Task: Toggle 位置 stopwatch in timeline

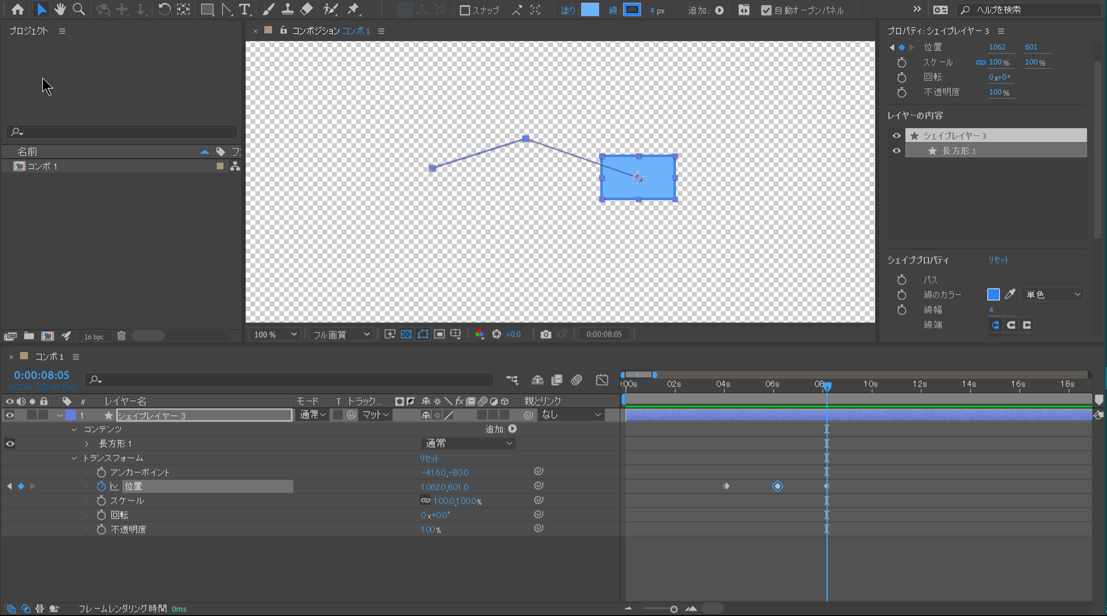Action: (x=101, y=487)
